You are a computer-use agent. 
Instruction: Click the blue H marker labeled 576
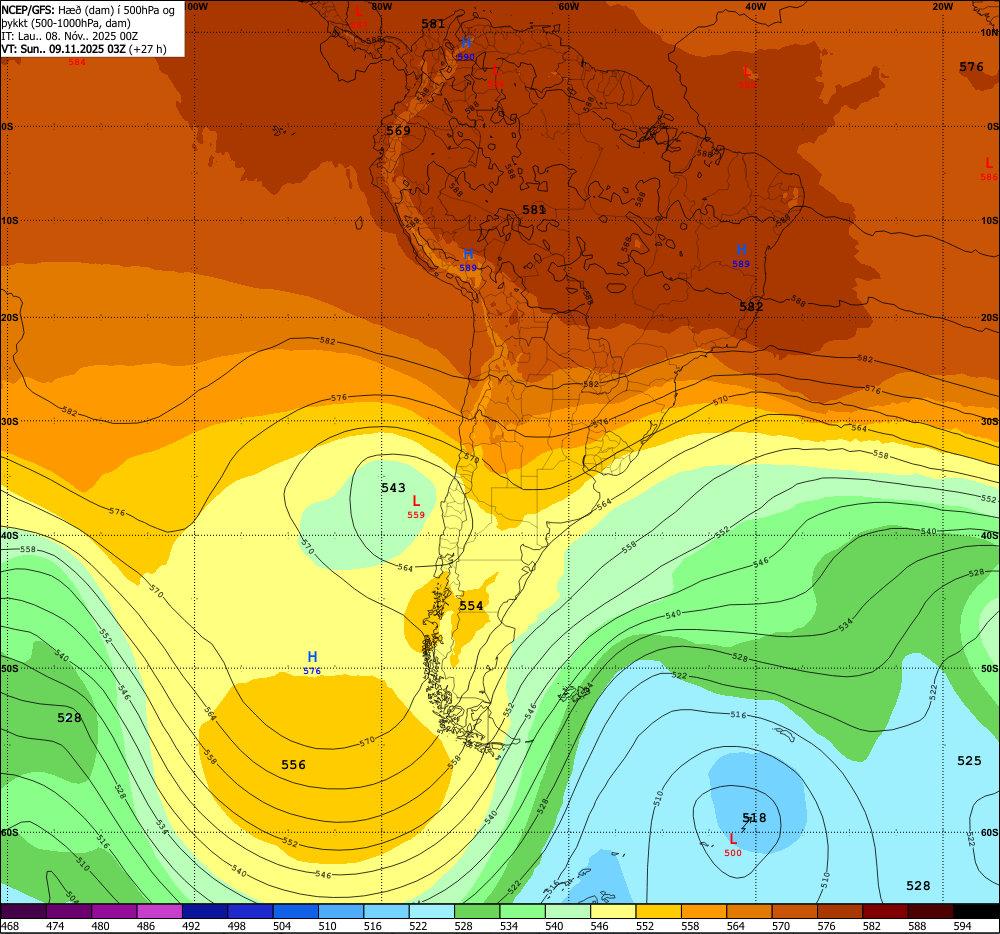312,657
